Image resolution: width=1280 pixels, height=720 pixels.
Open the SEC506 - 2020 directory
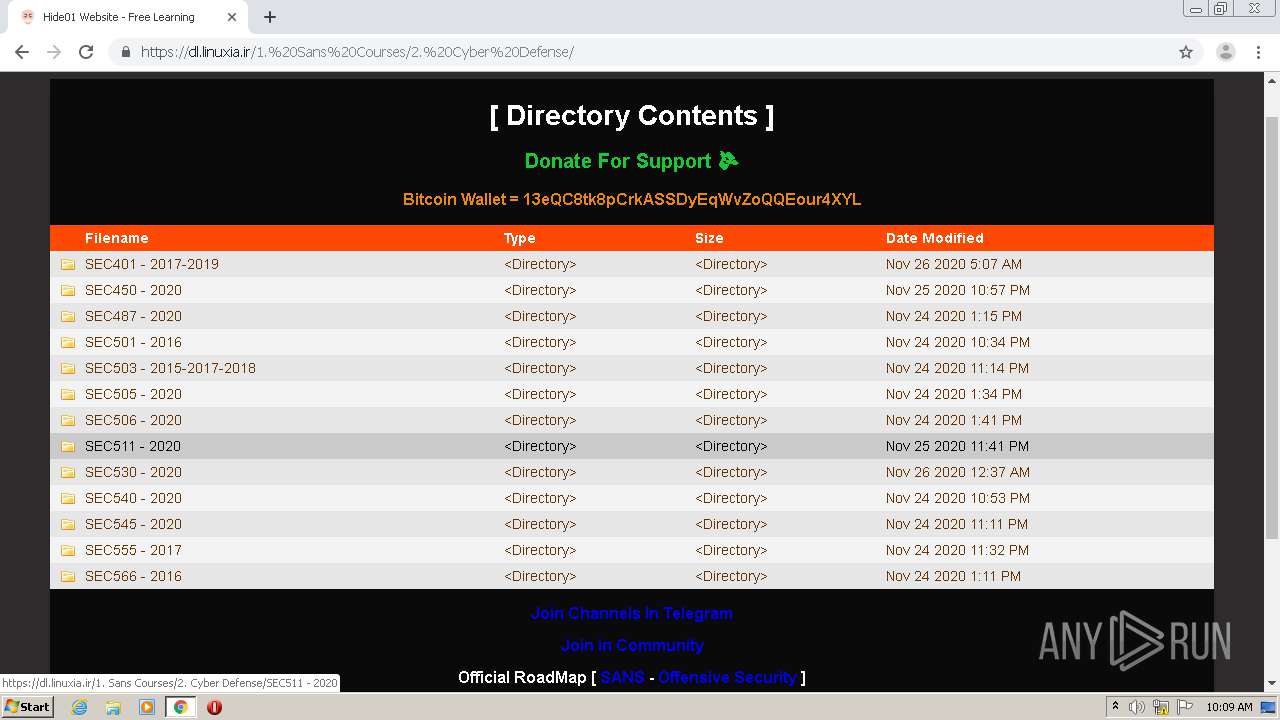point(133,420)
